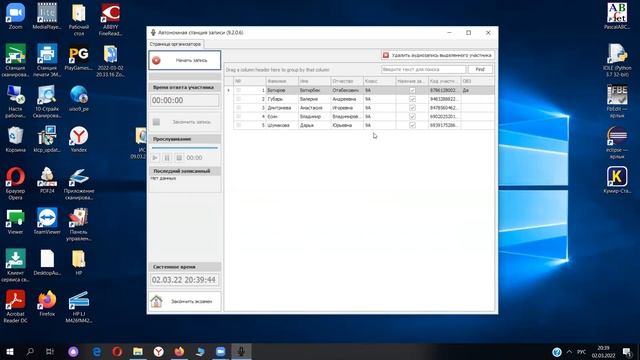Viewport: 640px width, 360px height.
Task: Click the pause button under Прослушивание
Action: (x=167, y=158)
